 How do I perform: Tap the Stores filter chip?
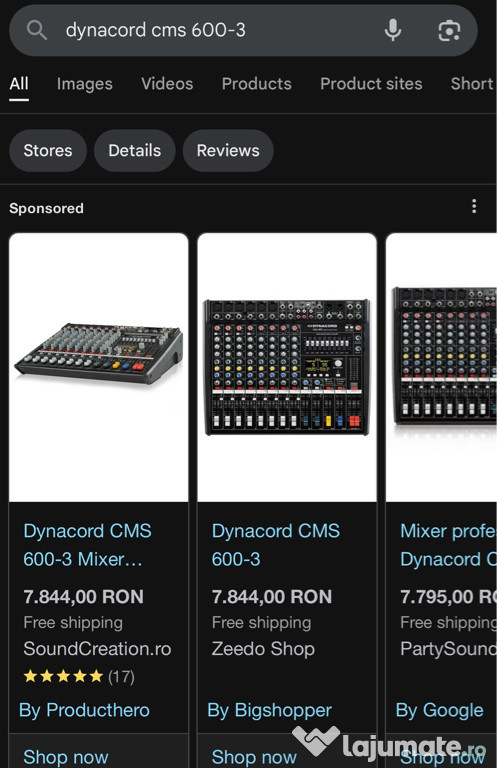point(48,150)
